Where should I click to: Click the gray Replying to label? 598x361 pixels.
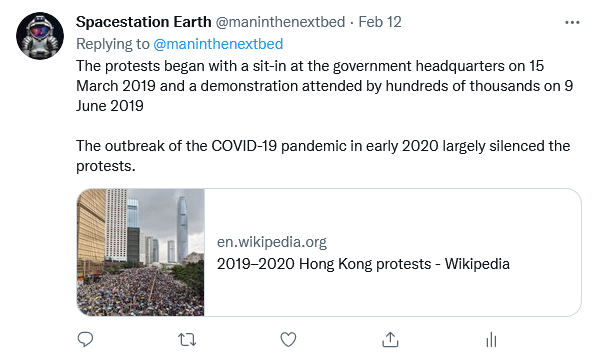(113, 44)
